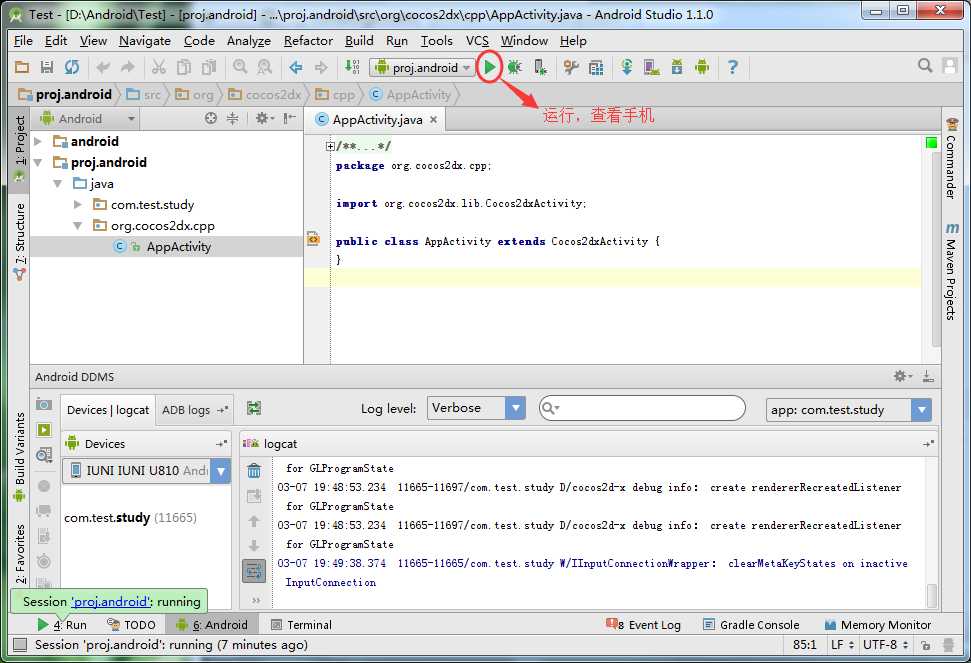This screenshot has width=971, height=663.
Task: Open the IUNI U810 device dropdown
Action: tap(146, 471)
